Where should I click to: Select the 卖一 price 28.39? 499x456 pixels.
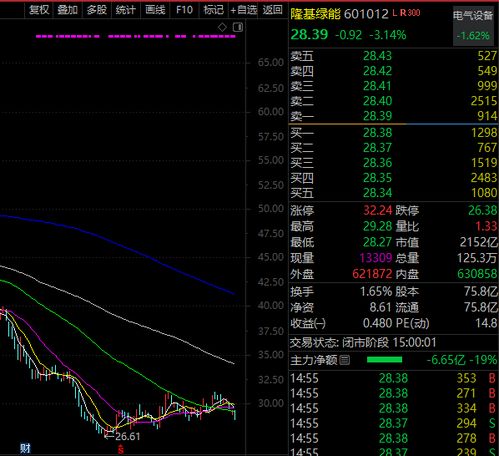(377, 116)
